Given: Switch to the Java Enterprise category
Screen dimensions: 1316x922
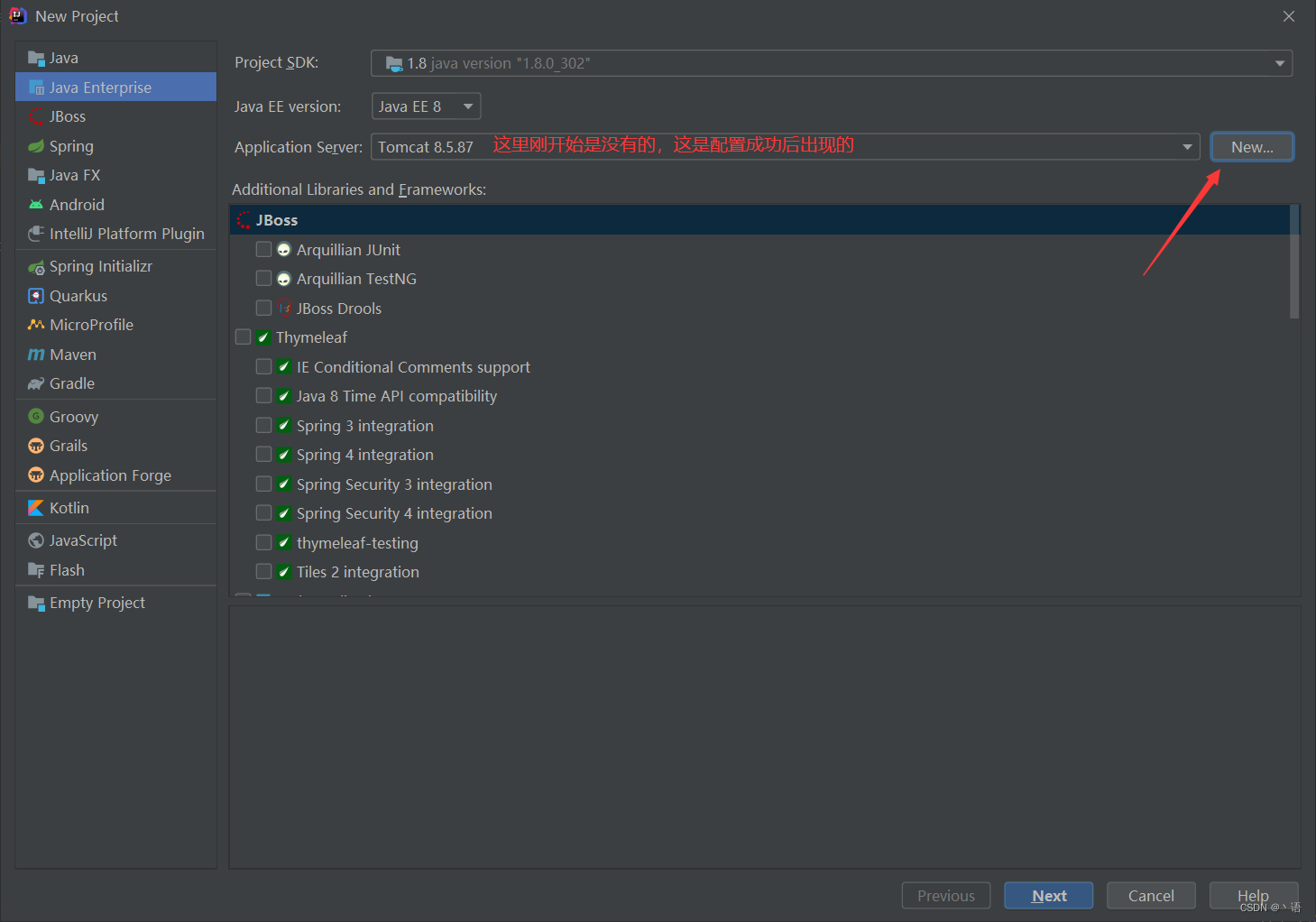Looking at the screenshot, I should [99, 87].
